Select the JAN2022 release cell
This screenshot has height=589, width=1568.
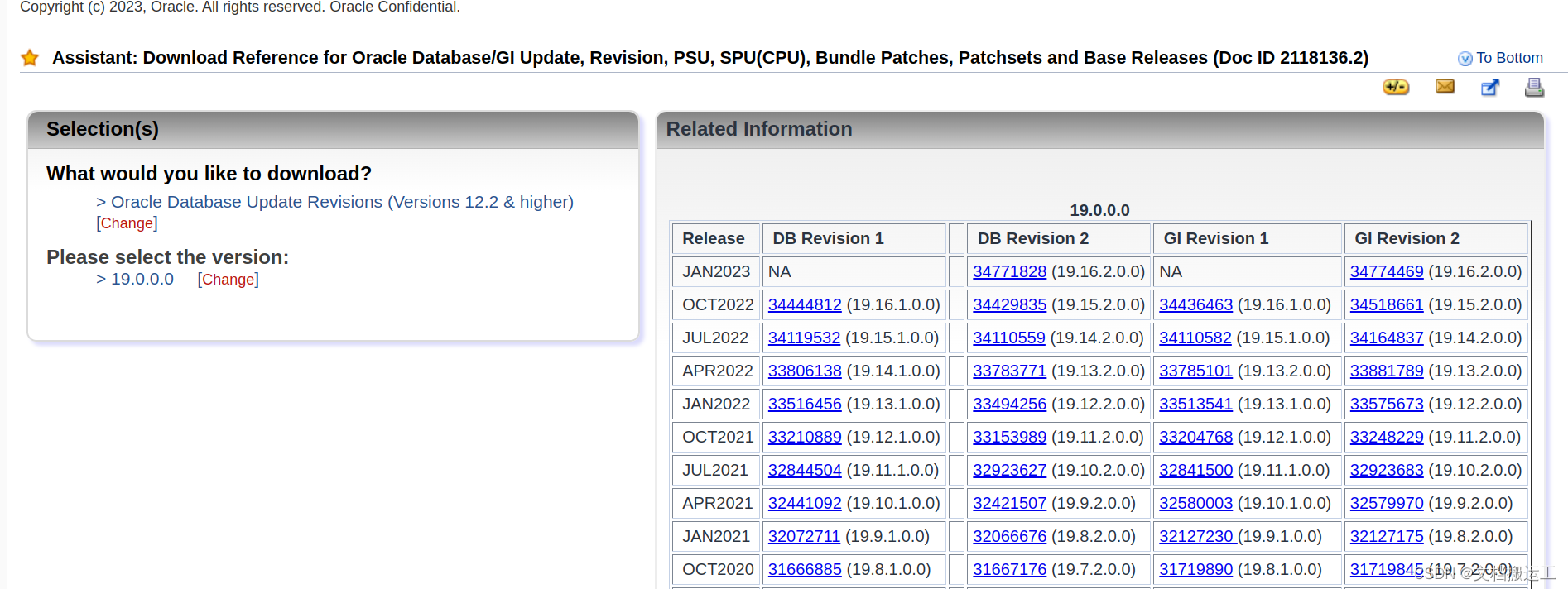pos(716,404)
